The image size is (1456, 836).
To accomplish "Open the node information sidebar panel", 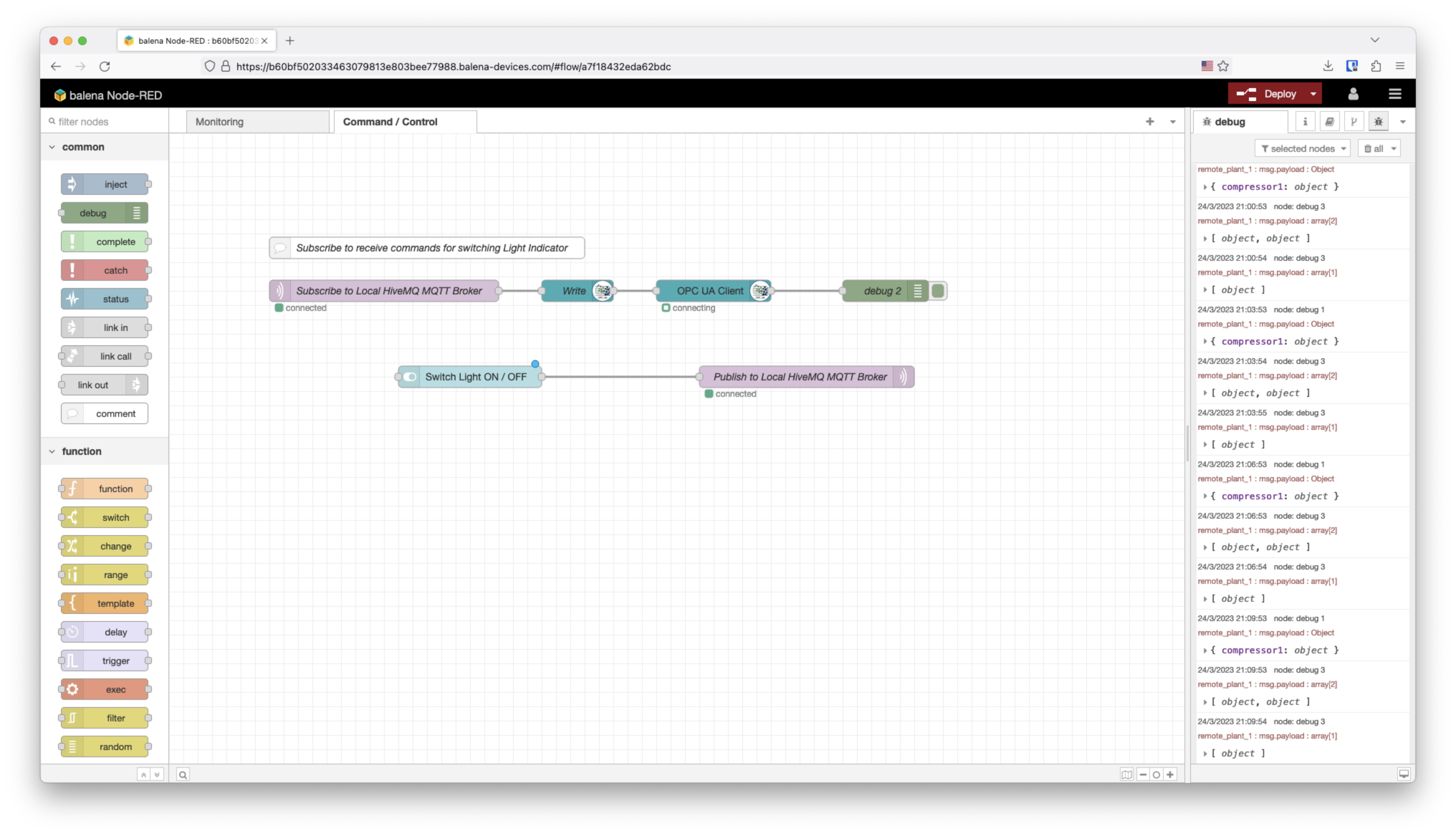I will point(1305,121).
